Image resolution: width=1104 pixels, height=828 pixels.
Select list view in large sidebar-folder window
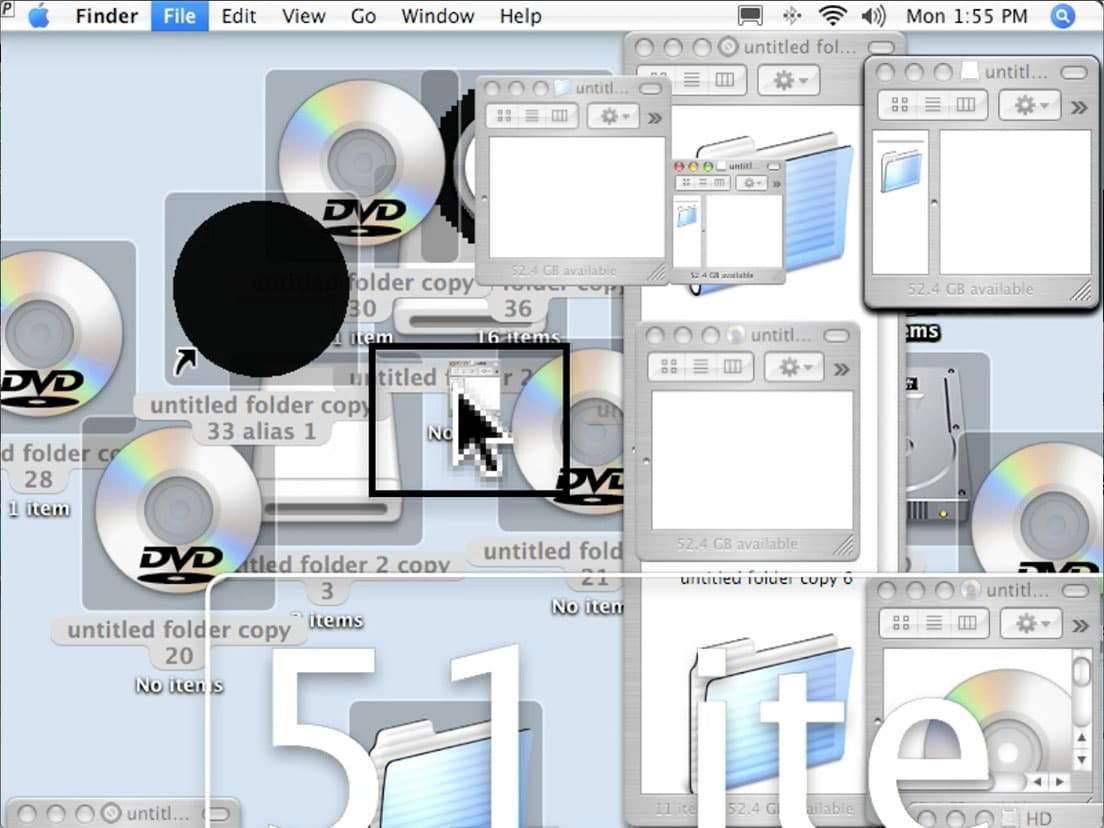(x=933, y=105)
